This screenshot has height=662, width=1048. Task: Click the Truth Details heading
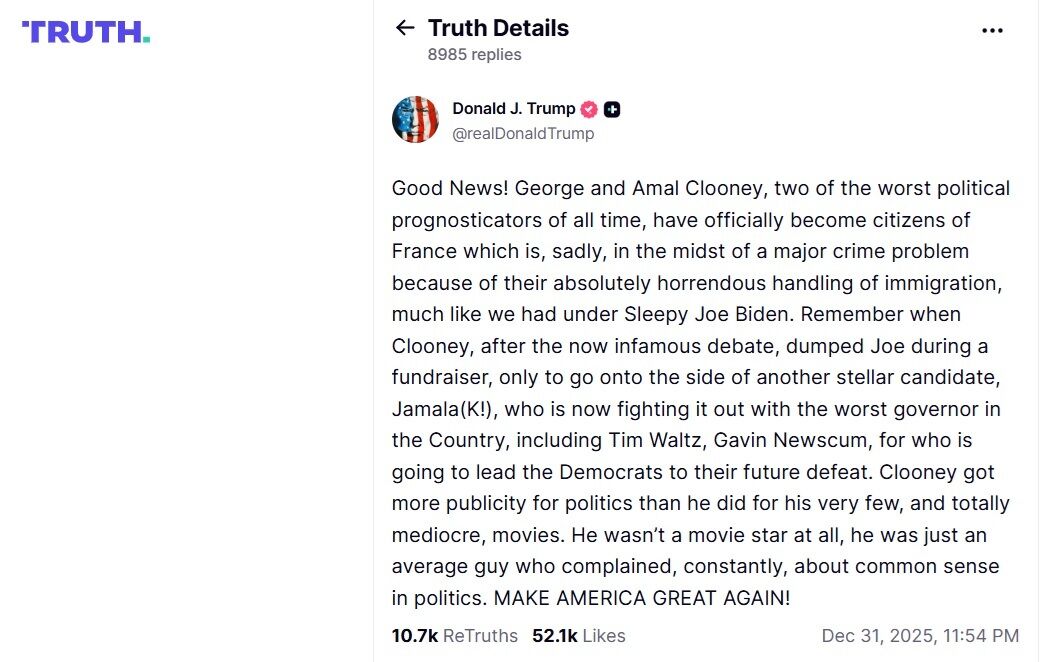tap(498, 28)
